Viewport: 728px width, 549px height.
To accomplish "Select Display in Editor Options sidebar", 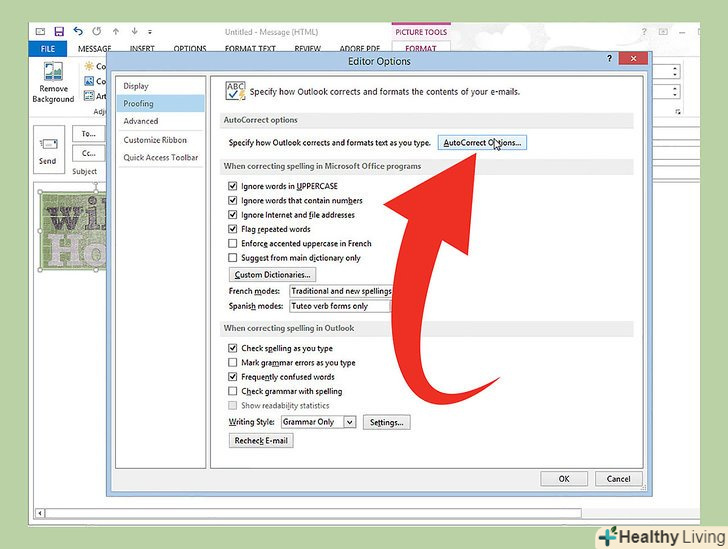I will 160,86.
